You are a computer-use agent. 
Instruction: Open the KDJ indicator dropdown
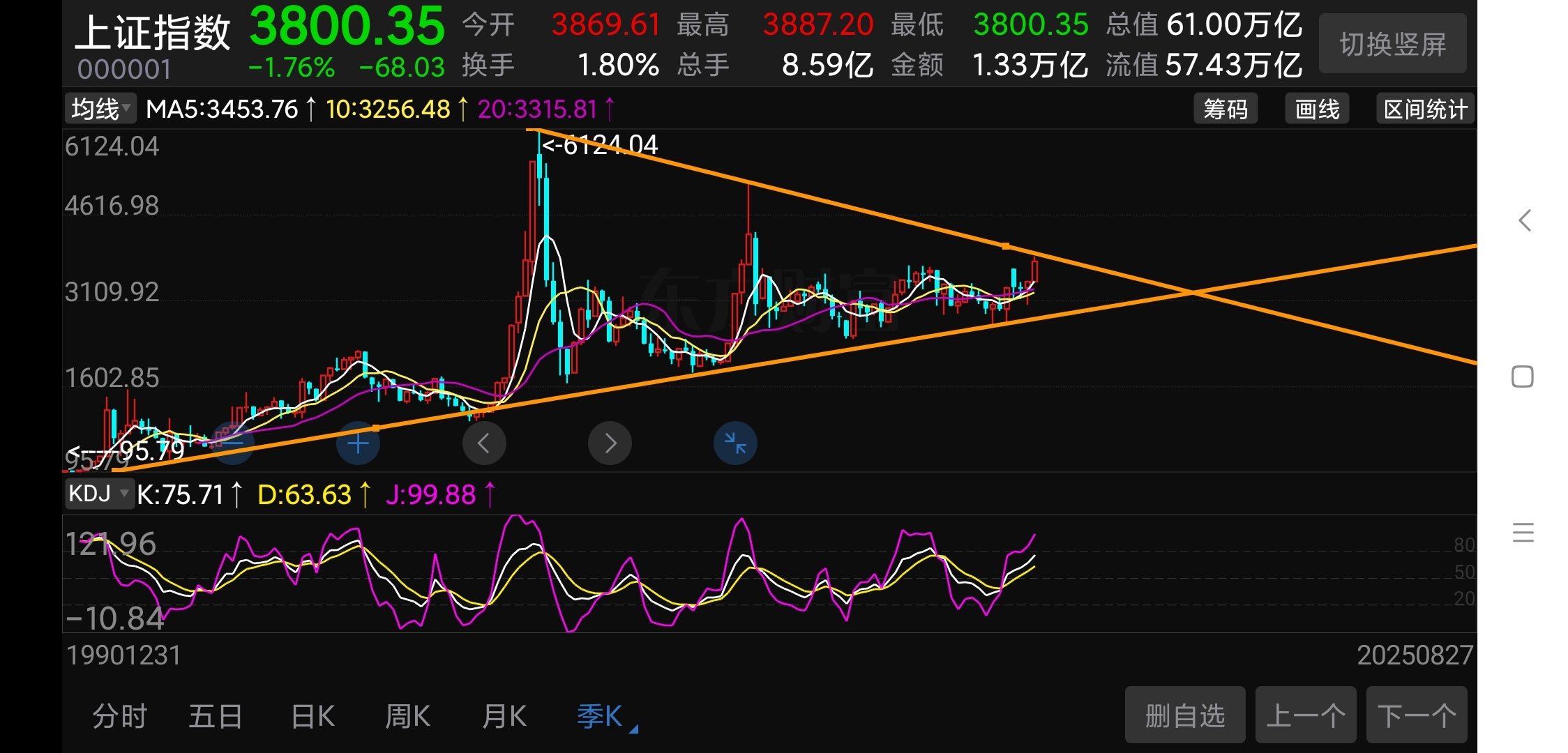pyautogui.click(x=99, y=494)
